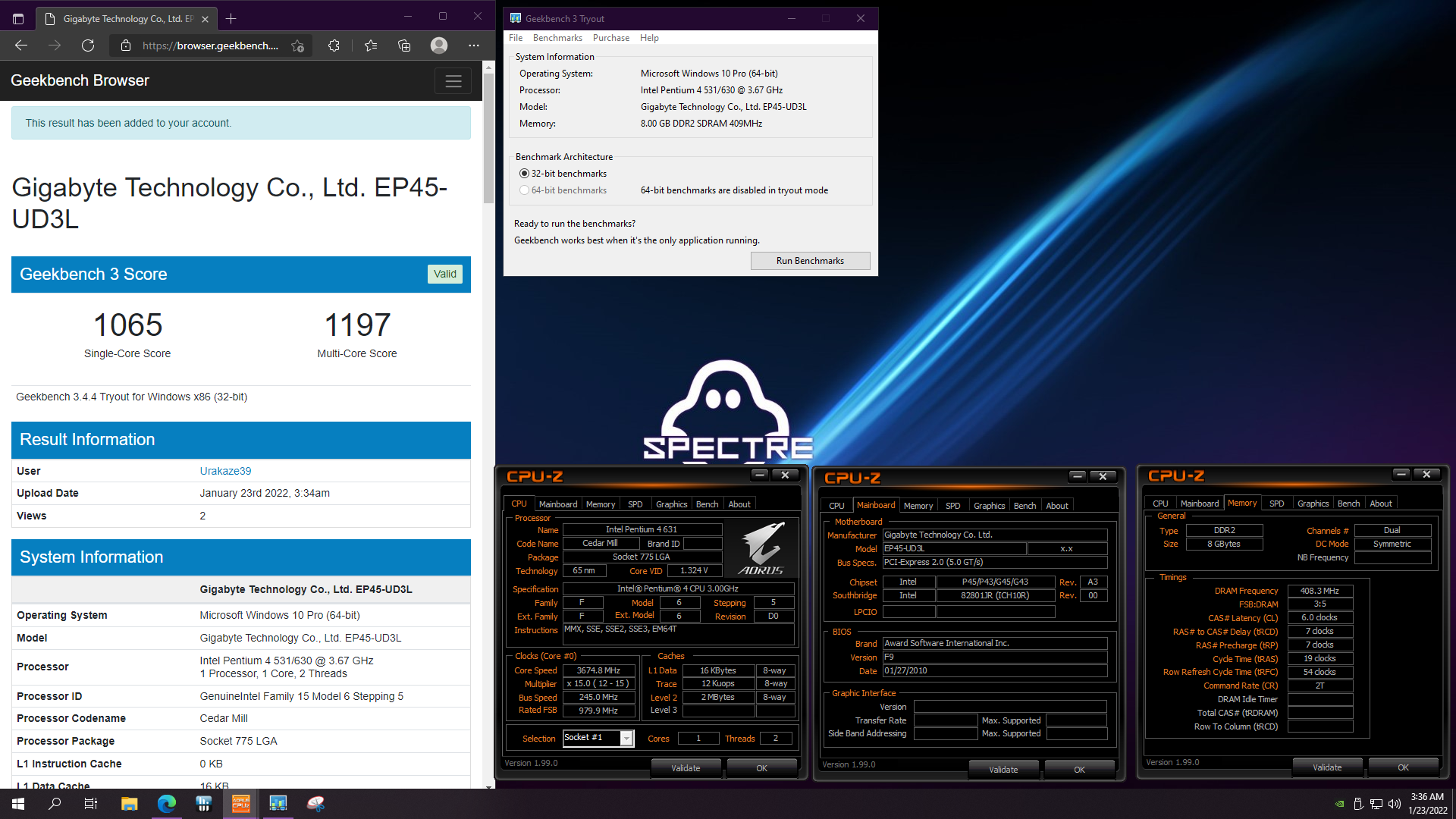Image resolution: width=1456 pixels, height=819 pixels.
Task: Open SPD tab in right CPU-Z
Action: [x=1277, y=504]
